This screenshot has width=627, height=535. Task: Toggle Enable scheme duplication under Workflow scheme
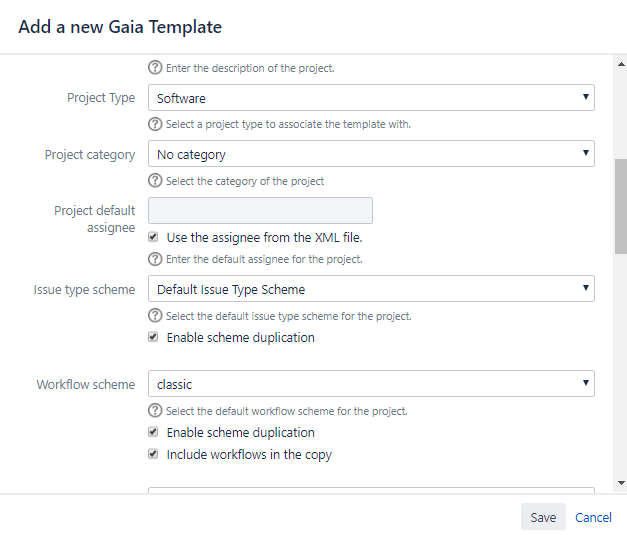[x=153, y=432]
